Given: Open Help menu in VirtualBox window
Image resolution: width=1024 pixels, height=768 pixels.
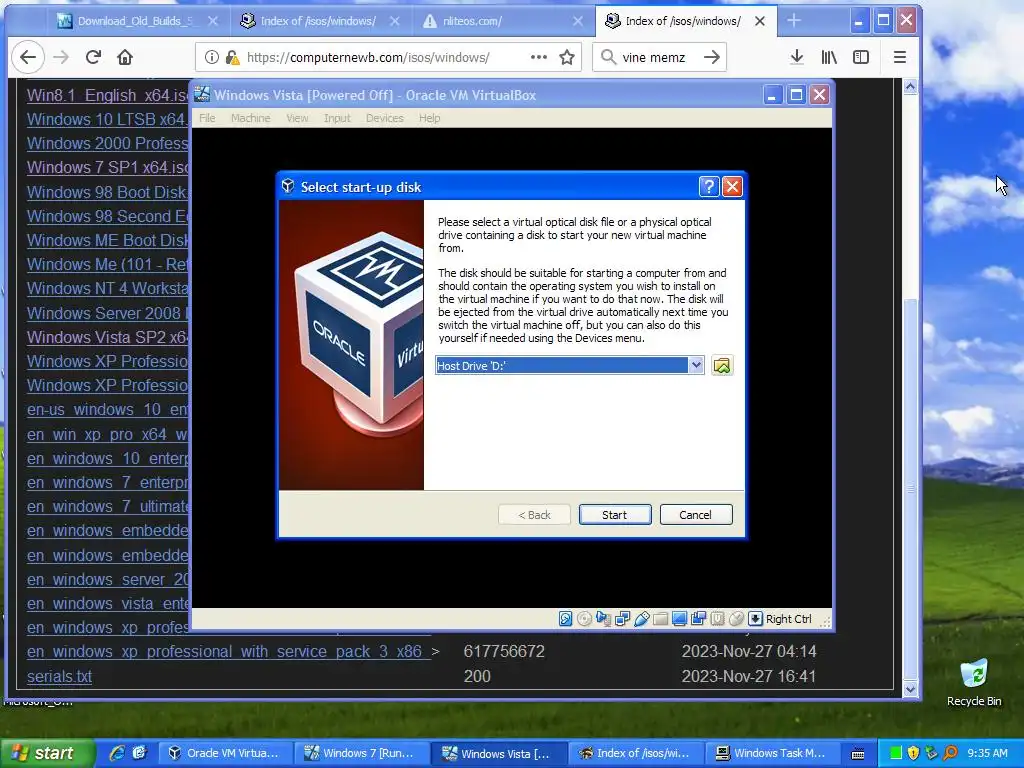Looking at the screenshot, I should tap(429, 118).
